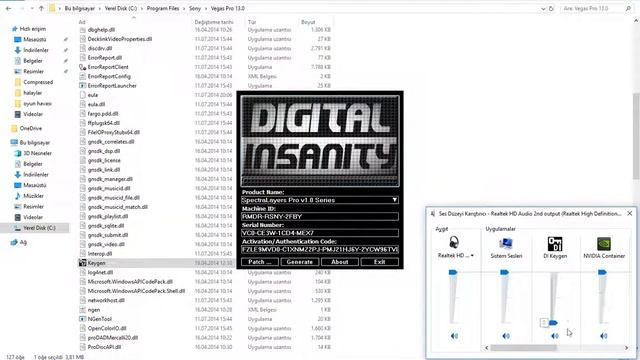Open the oyun havası folder in quick access
Viewport: 640px width, 360px height.
(x=37, y=103)
